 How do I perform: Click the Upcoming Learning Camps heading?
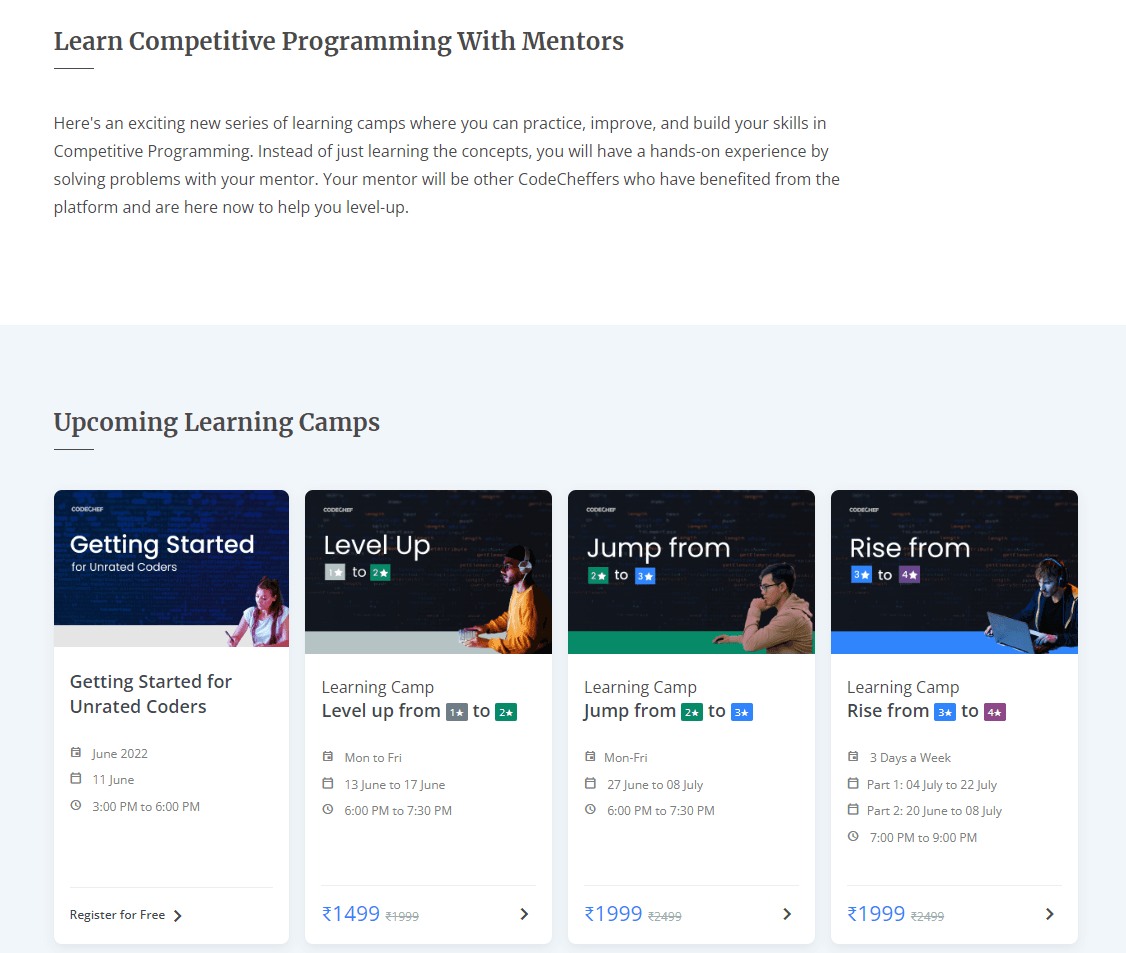coord(217,422)
